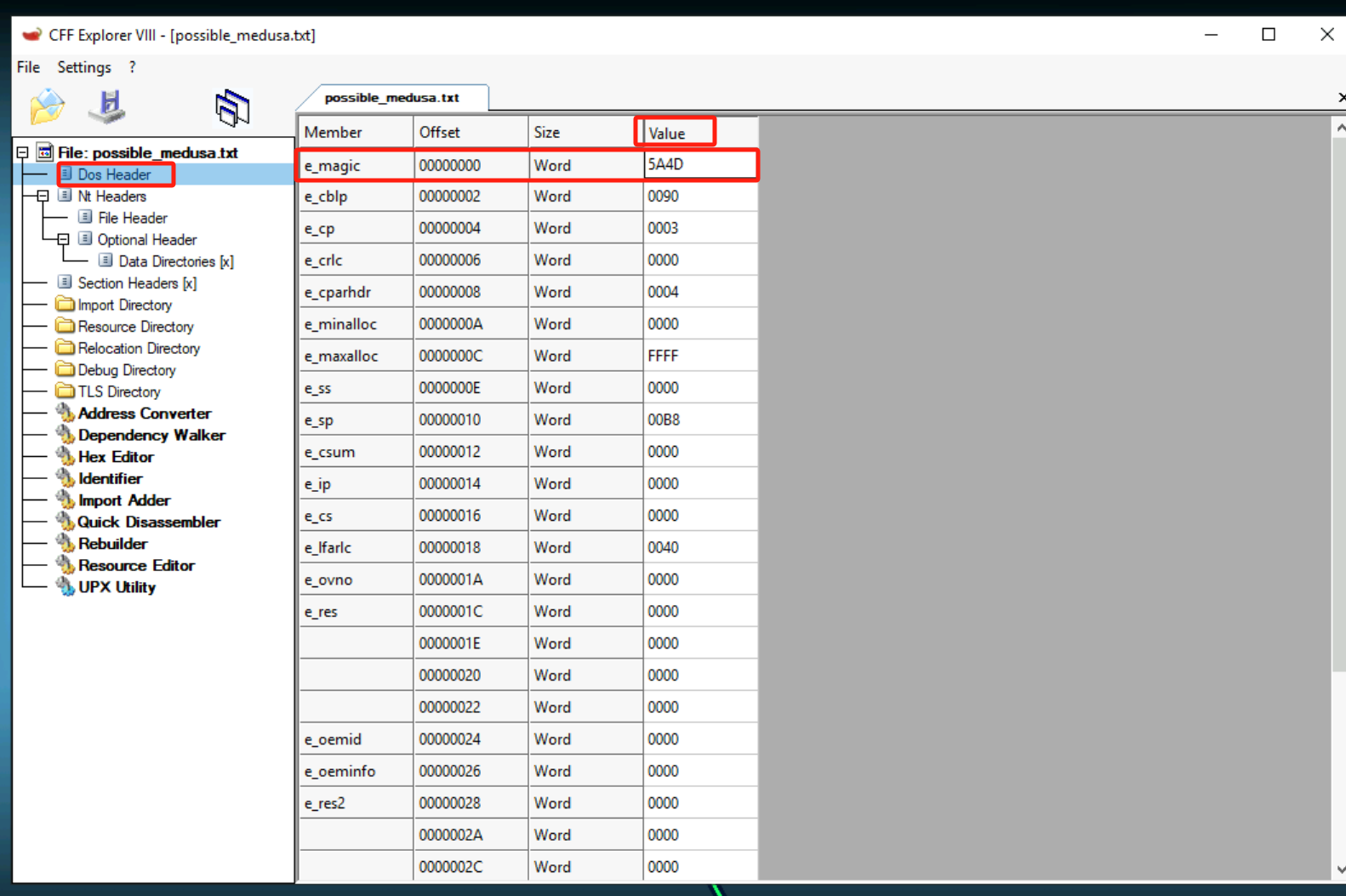
Task: Open the Resource Directory folder
Action: tap(135, 327)
